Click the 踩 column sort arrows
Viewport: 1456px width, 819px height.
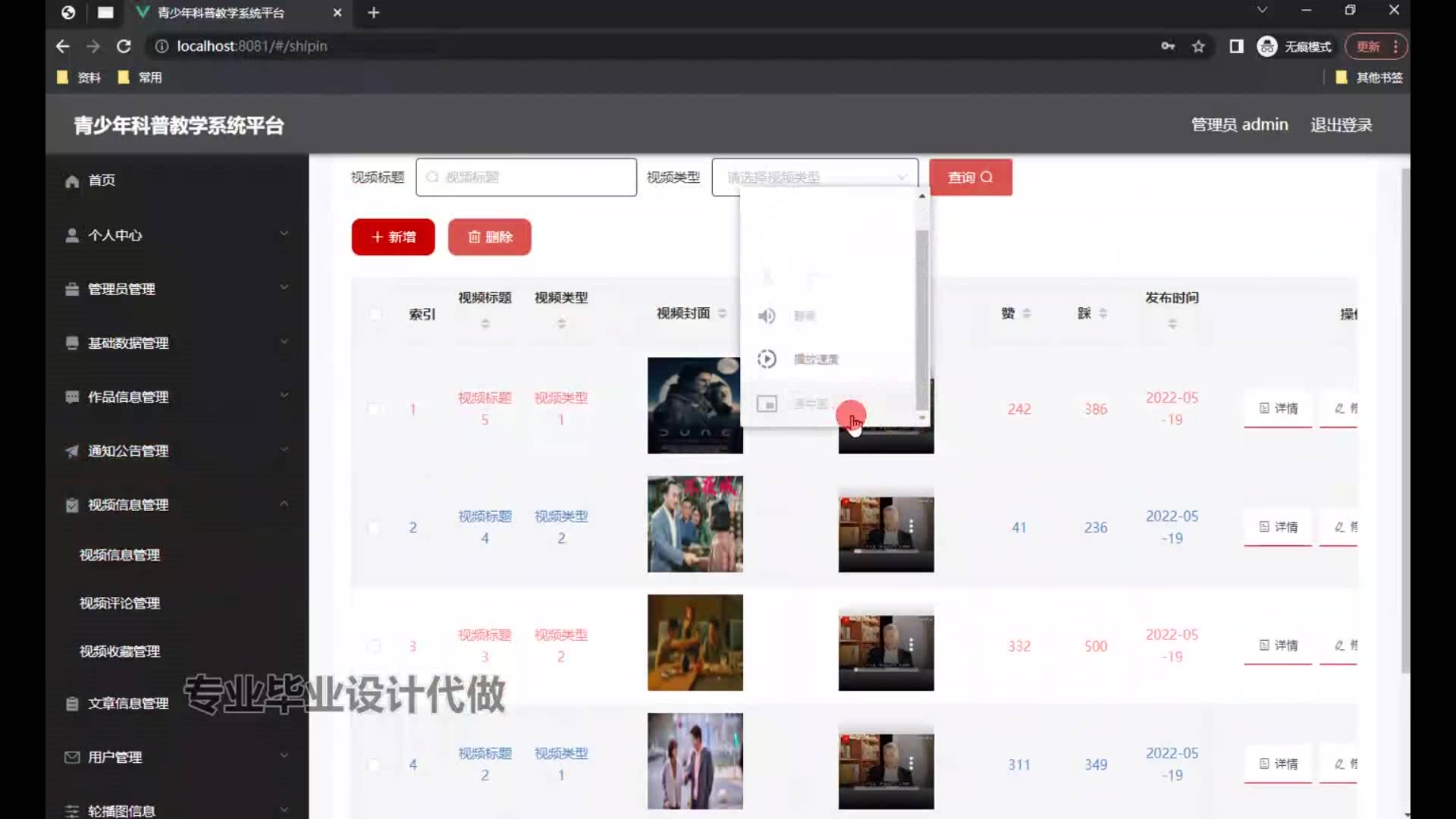click(1103, 313)
